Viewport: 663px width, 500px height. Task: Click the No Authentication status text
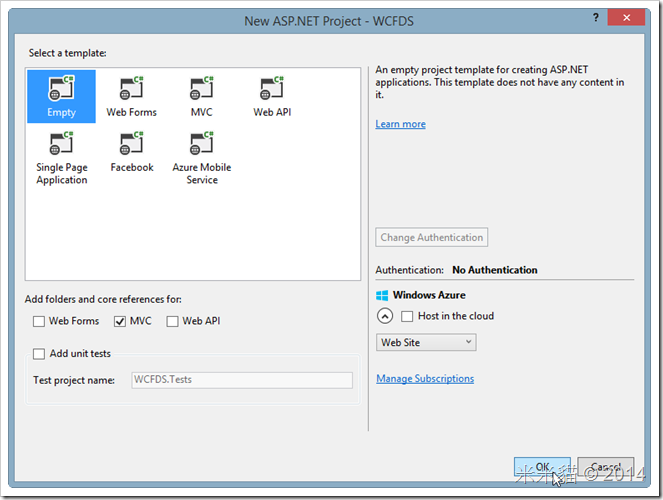pyautogui.click(x=495, y=270)
